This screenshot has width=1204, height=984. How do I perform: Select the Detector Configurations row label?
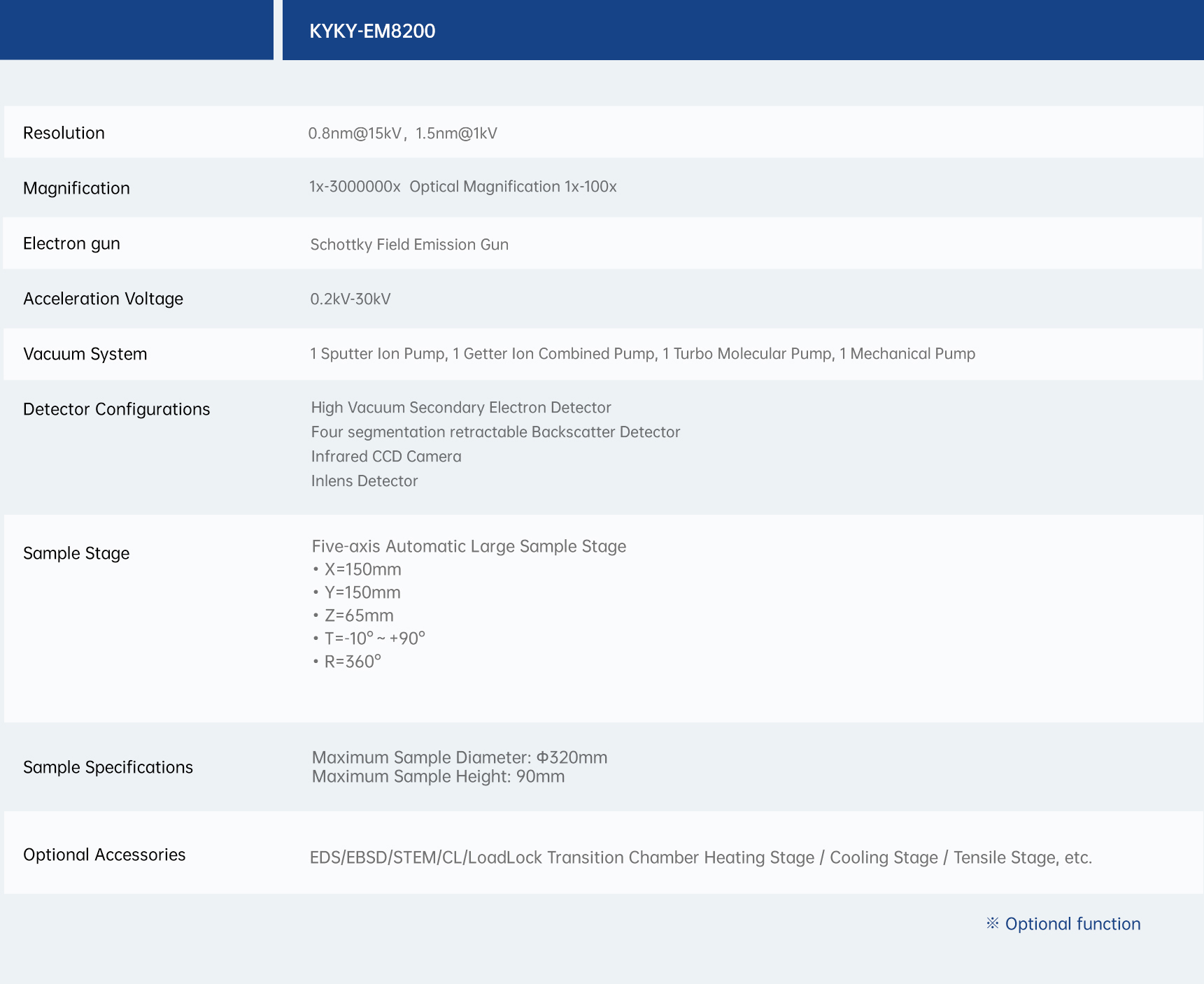point(116,409)
